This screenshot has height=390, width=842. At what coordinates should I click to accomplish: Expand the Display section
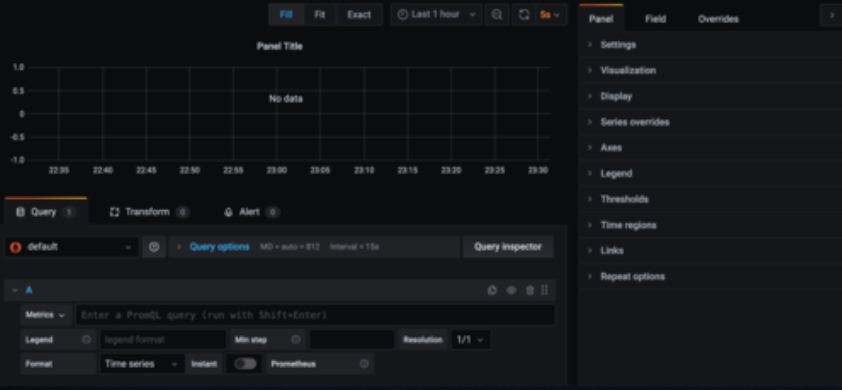710,96
